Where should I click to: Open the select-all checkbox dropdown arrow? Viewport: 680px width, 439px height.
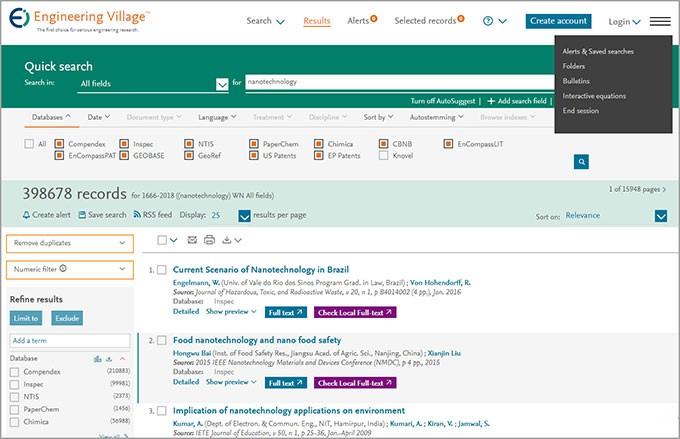pos(173,240)
